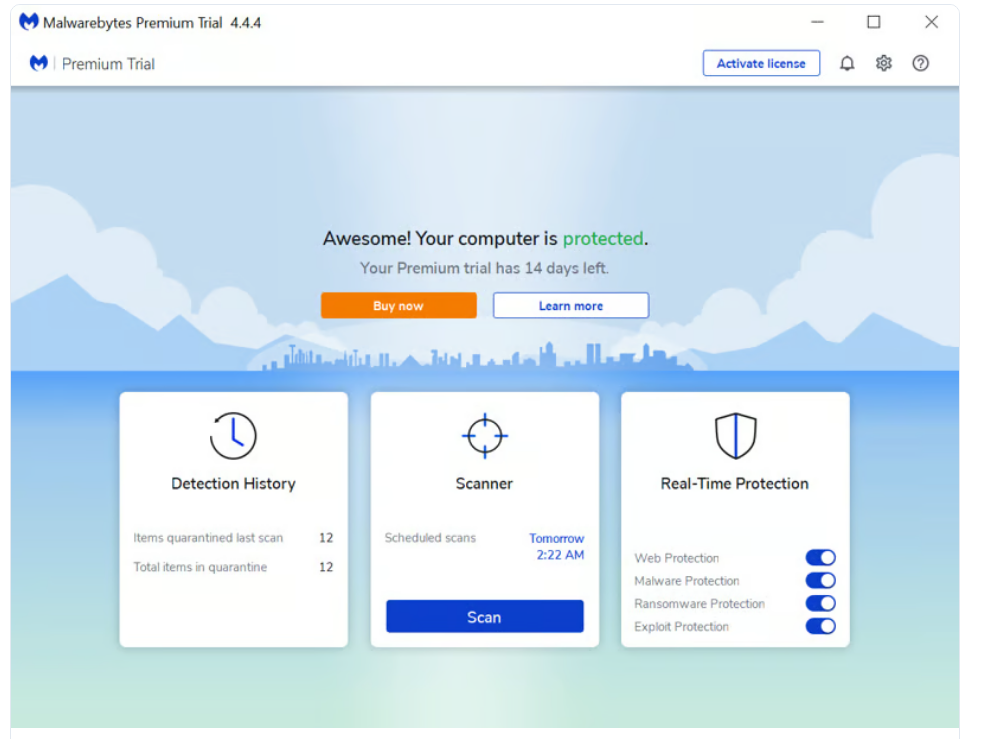Click the Scanner crosshair icon
This screenshot has height=739, width=983.
click(484, 436)
